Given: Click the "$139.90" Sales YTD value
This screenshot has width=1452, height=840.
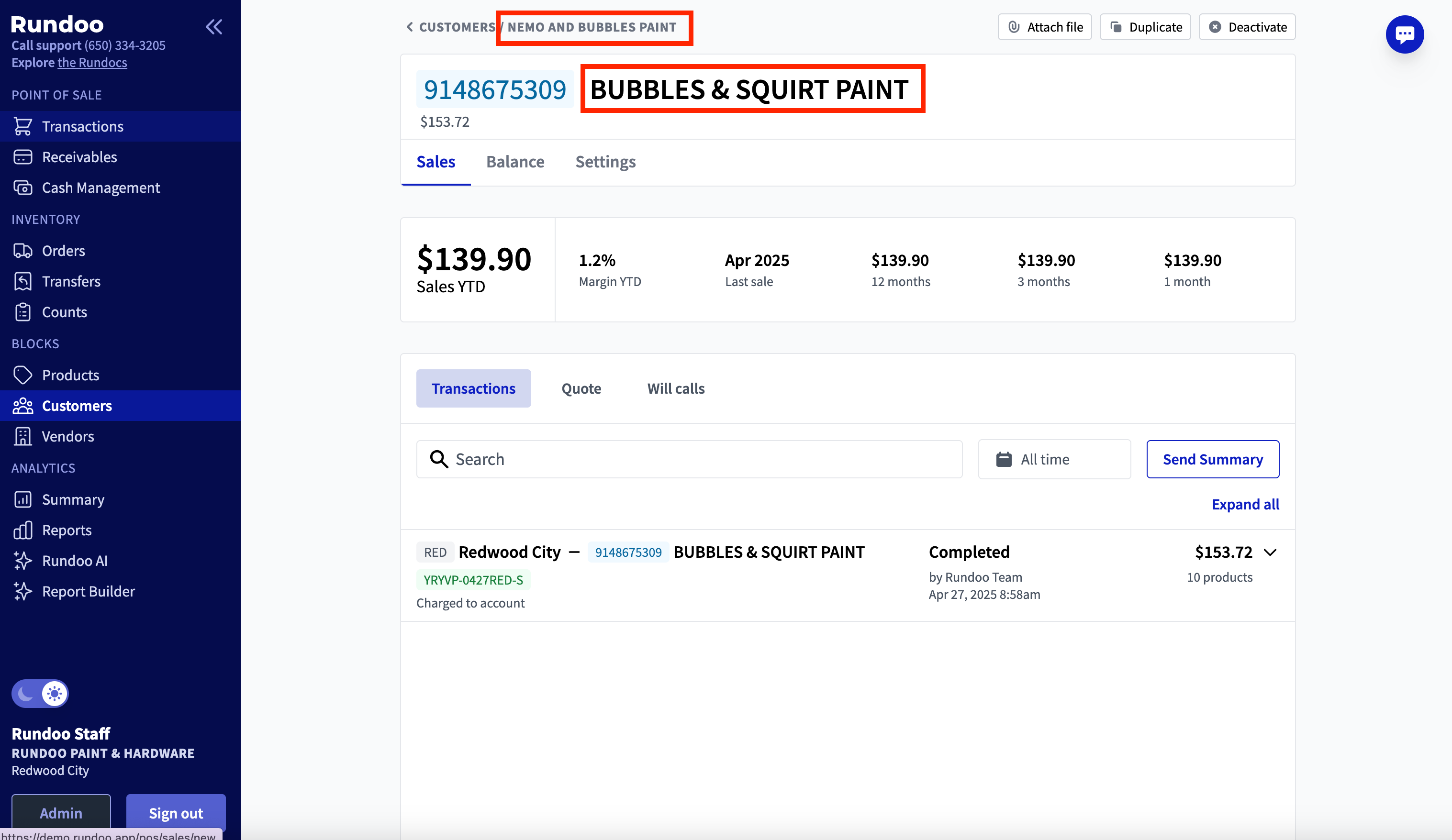Looking at the screenshot, I should point(474,258).
